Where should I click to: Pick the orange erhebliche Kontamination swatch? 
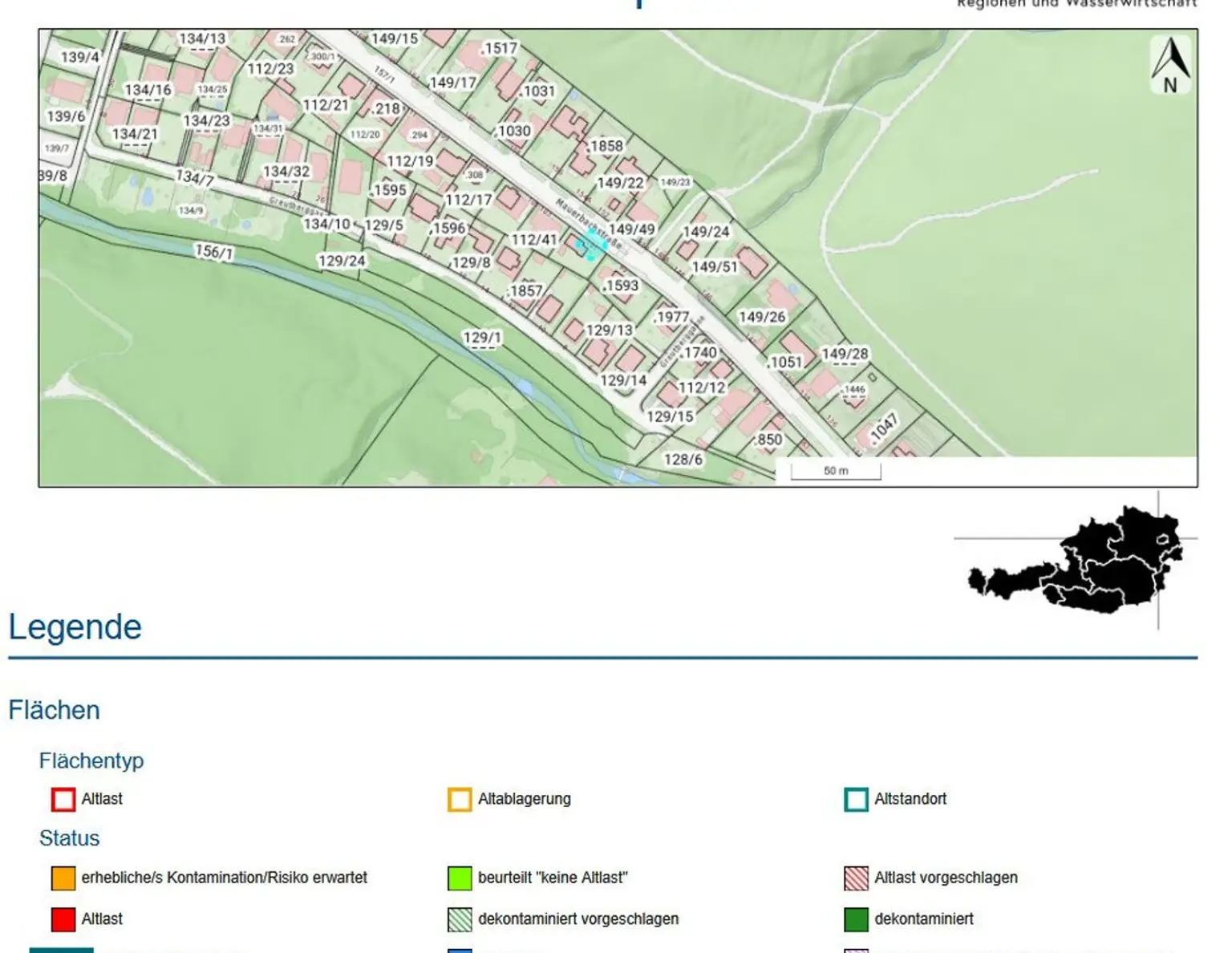[x=63, y=878]
